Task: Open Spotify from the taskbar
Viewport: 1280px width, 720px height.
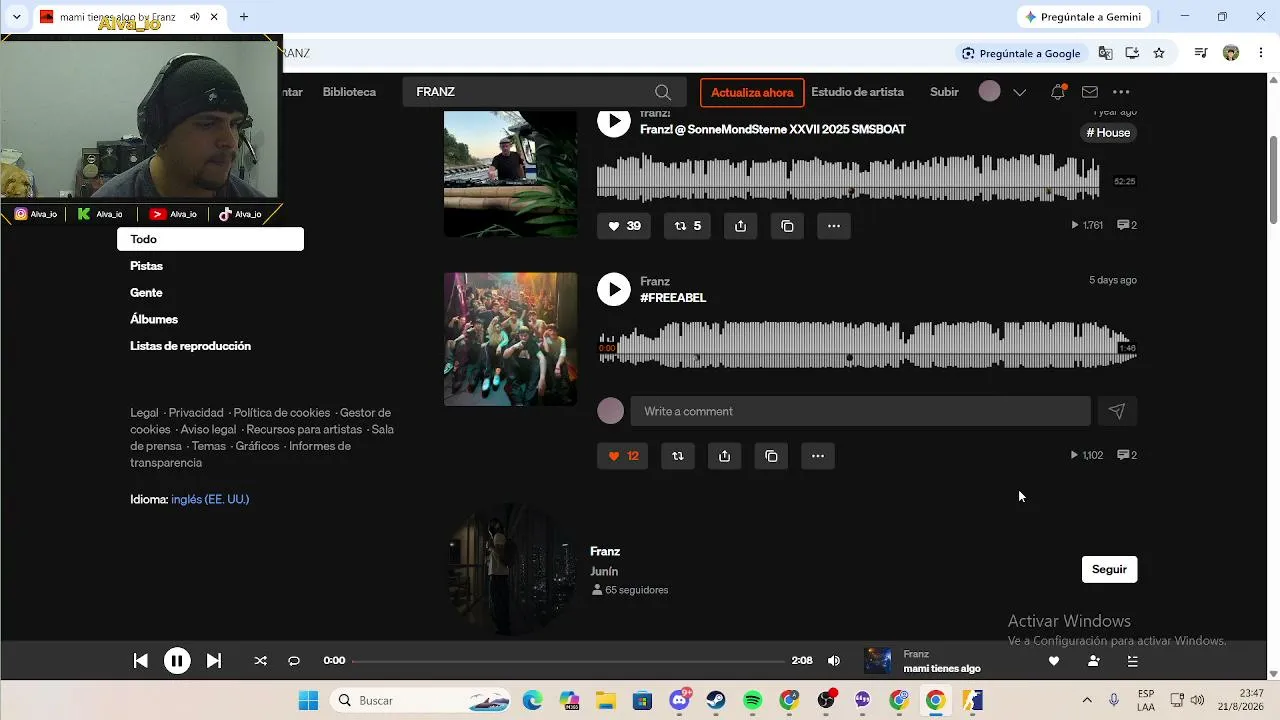Action: click(x=753, y=701)
